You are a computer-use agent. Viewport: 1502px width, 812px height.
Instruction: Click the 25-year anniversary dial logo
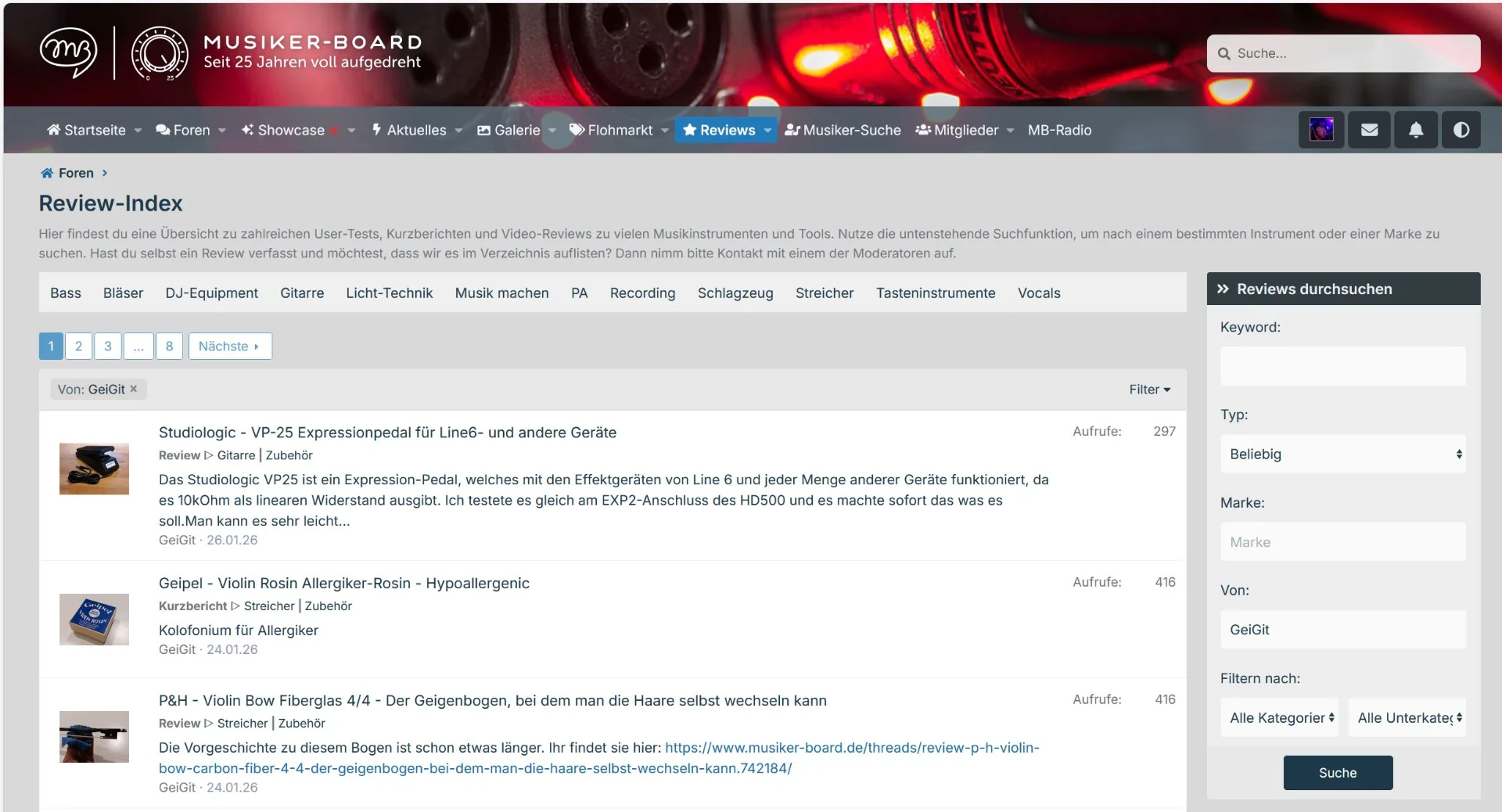160,53
